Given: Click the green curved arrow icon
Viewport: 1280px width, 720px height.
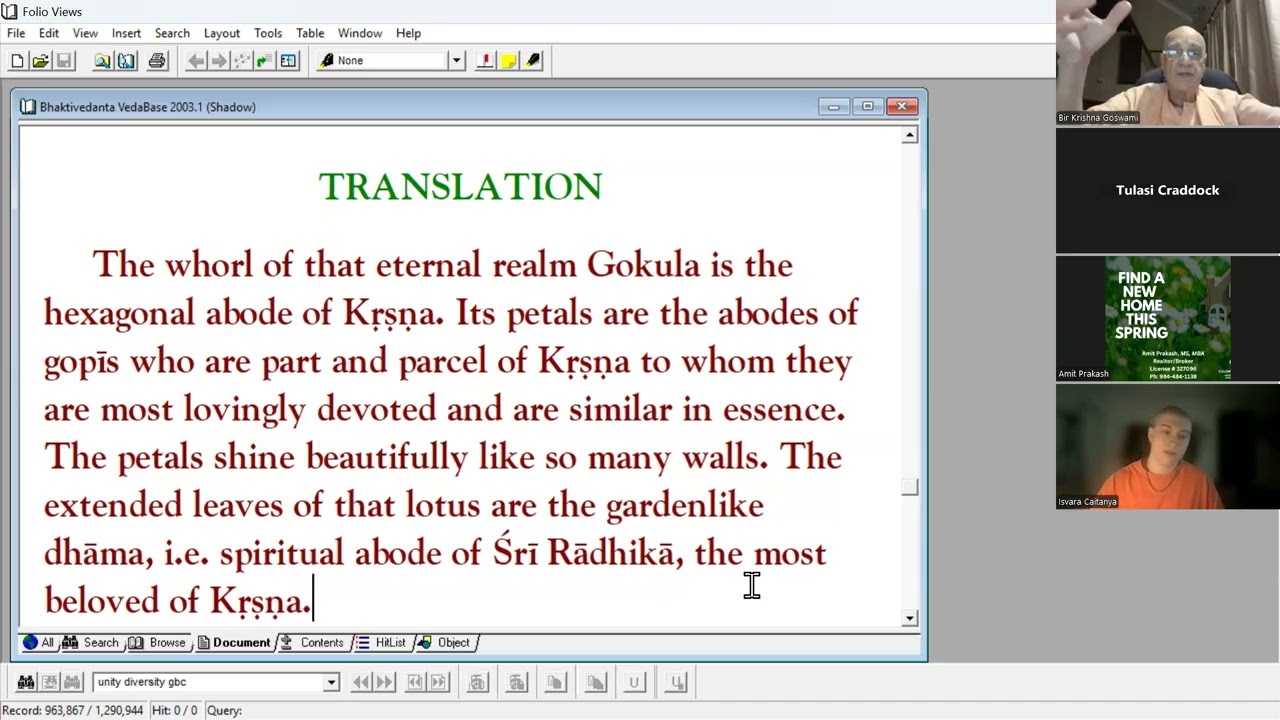Looking at the screenshot, I should (x=265, y=61).
